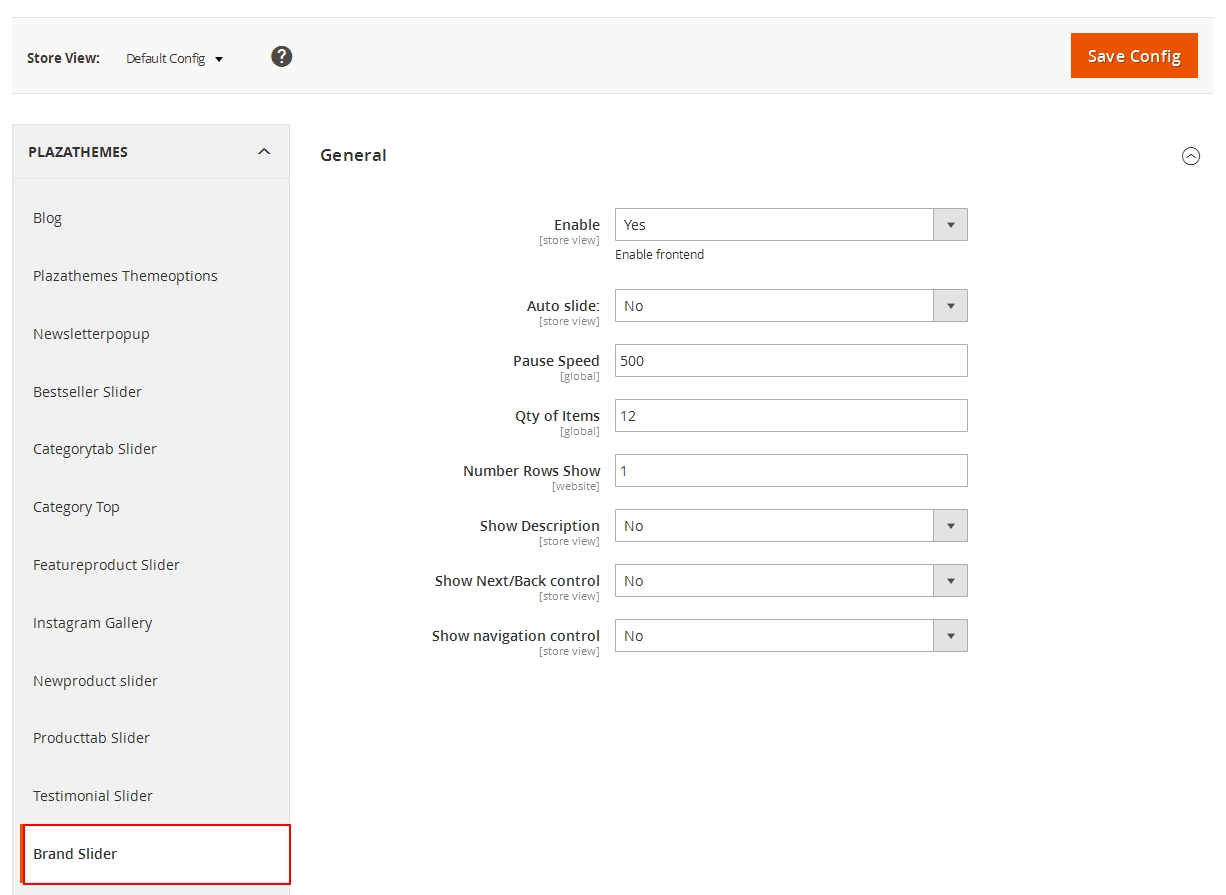Viewport: 1226px width, 895px height.
Task: Focus the Qty of Items field
Action: point(790,416)
